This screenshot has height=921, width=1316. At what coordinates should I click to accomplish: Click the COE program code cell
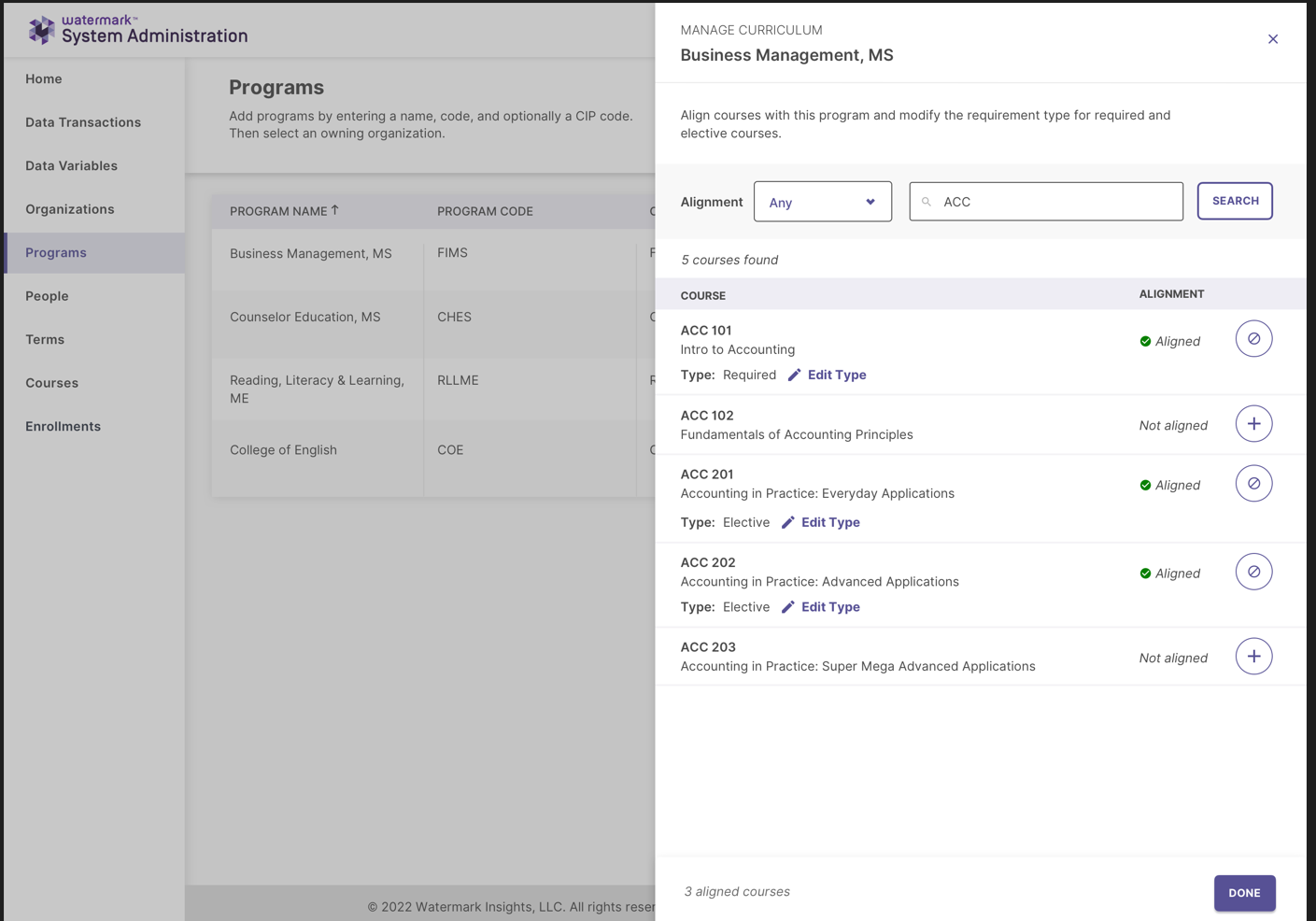click(450, 449)
